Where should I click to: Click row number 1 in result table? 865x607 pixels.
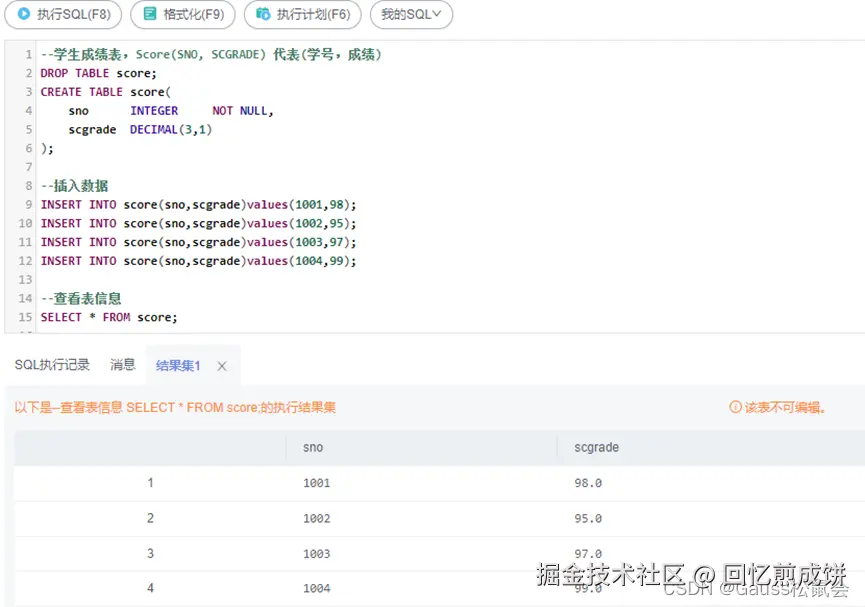(150, 483)
